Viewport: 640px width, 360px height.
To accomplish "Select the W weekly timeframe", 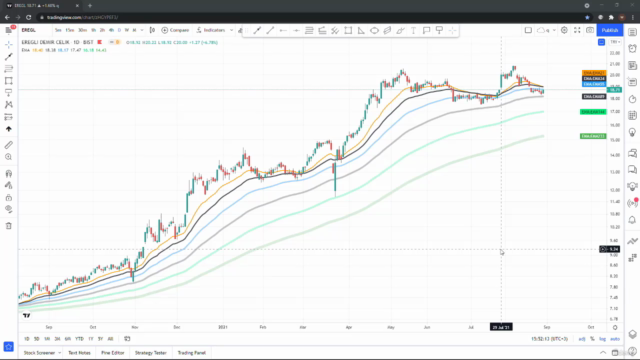I will click(127, 30).
